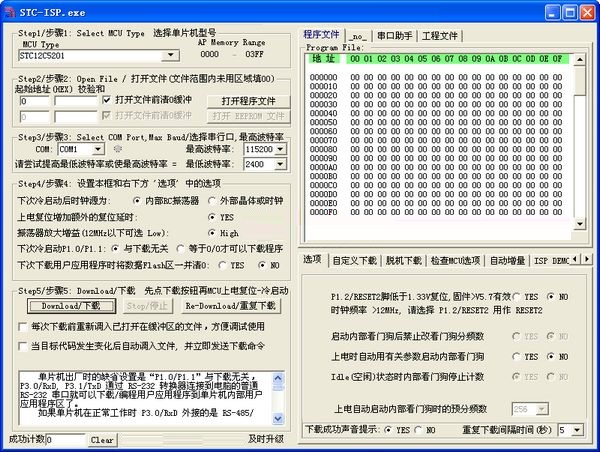
Task: Select NO for P1.2/RESET2 low voltage reset
Action: (551, 297)
